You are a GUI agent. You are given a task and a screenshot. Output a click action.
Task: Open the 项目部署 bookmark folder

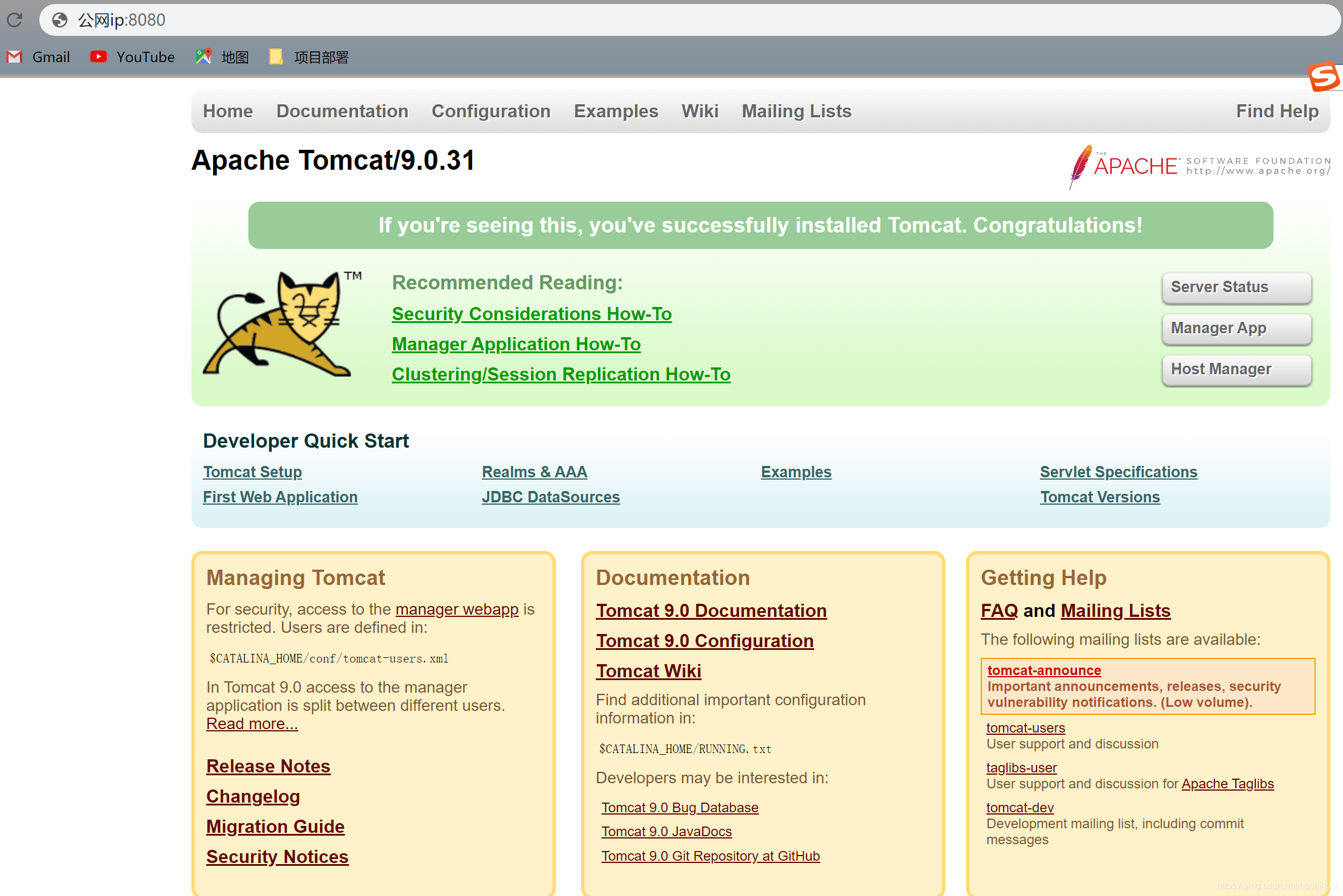point(309,57)
